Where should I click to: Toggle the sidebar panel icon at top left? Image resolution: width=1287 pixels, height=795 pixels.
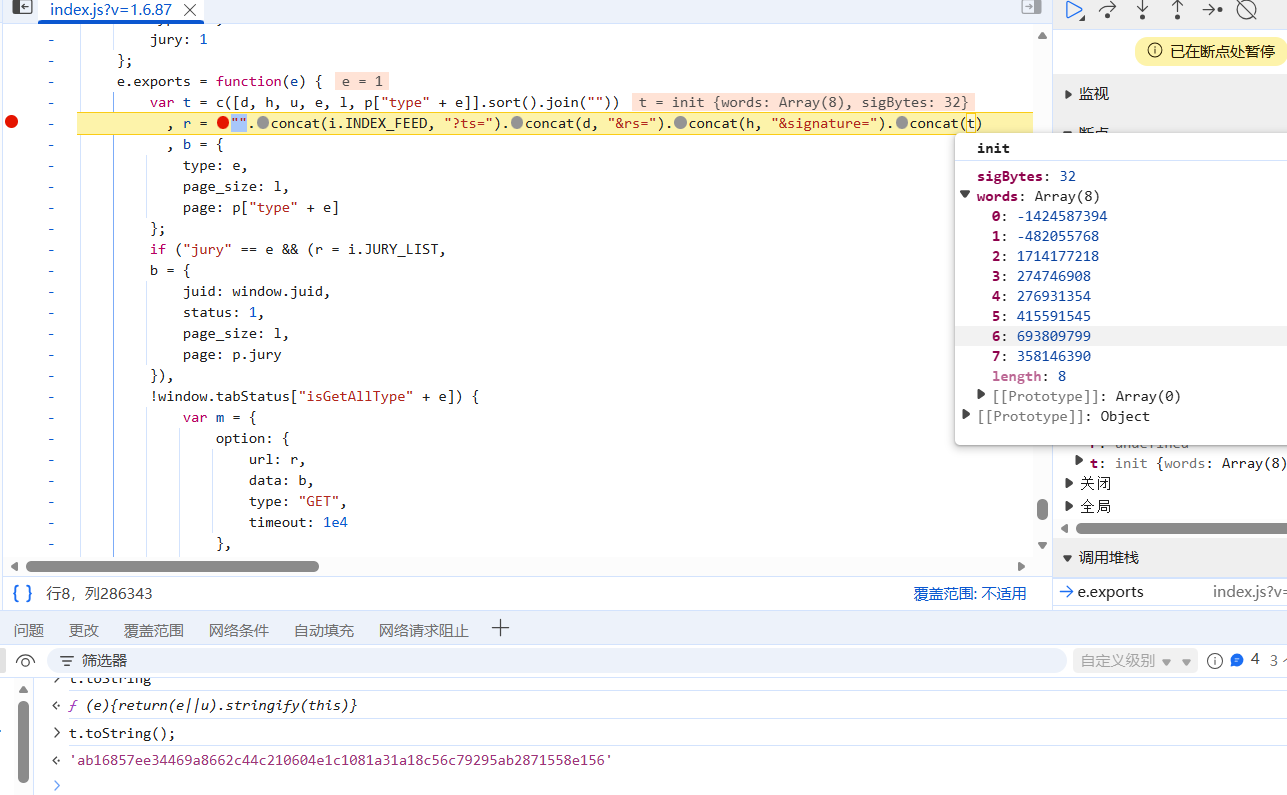point(22,8)
